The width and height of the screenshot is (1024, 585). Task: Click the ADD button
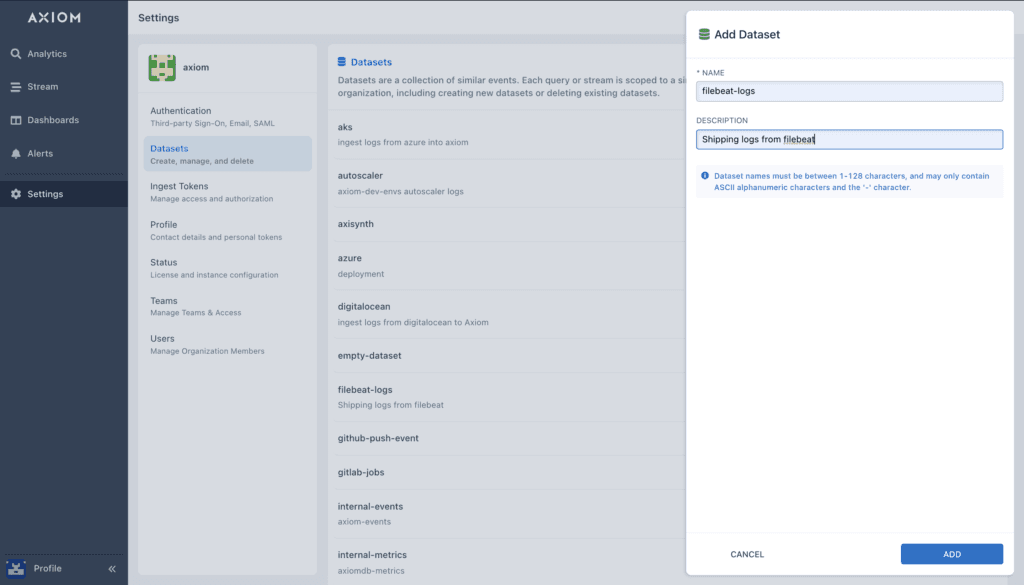[952, 554]
